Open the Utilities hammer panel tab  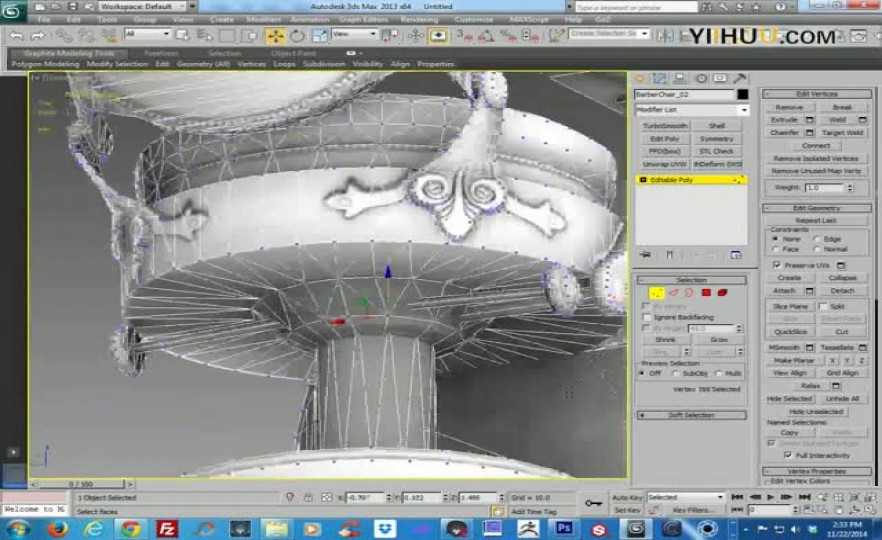click(x=740, y=79)
